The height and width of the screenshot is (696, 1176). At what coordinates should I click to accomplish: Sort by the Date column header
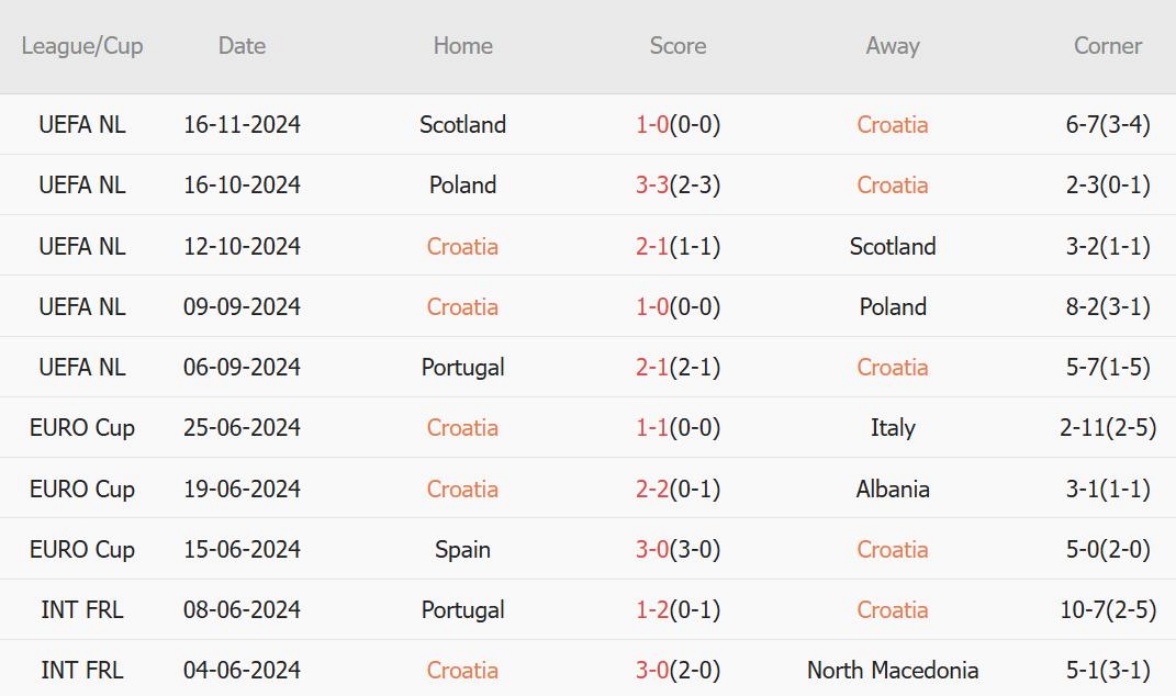[242, 46]
